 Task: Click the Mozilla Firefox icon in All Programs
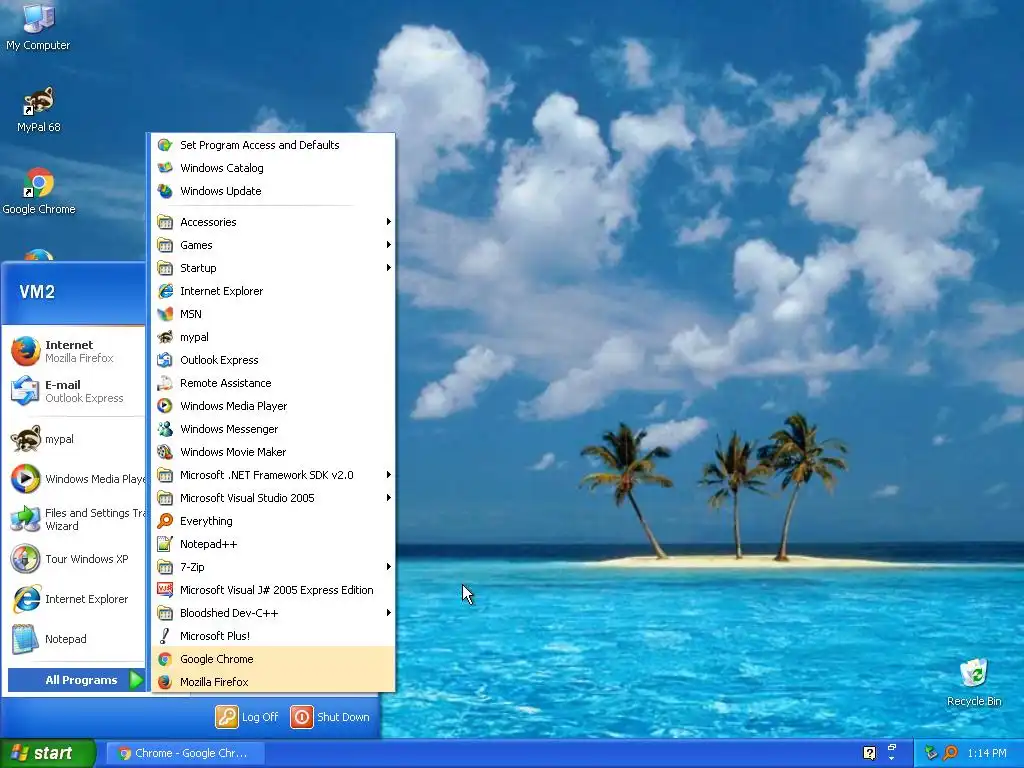pos(165,682)
